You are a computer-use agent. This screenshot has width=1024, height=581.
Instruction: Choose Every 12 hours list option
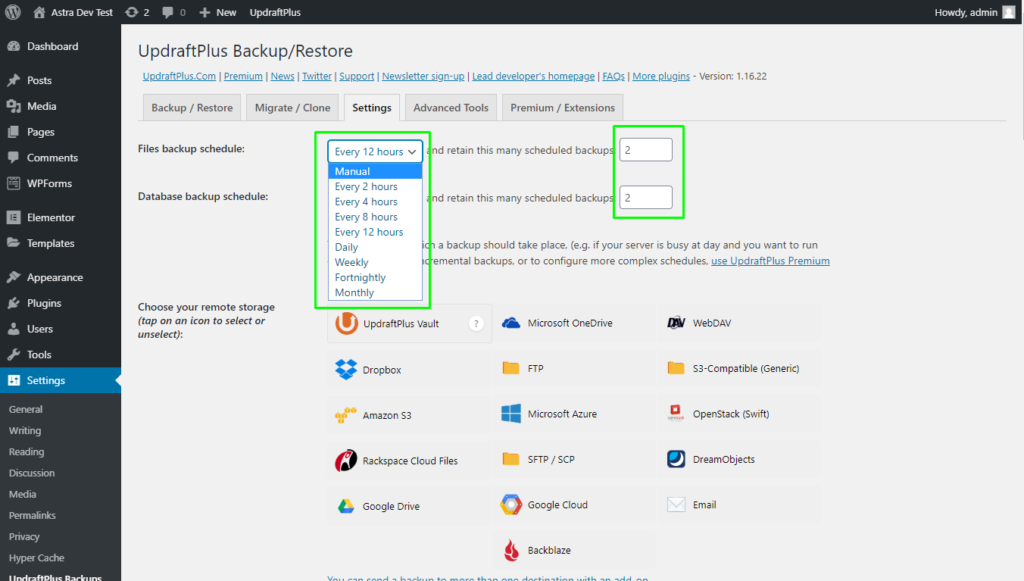tap(375, 232)
